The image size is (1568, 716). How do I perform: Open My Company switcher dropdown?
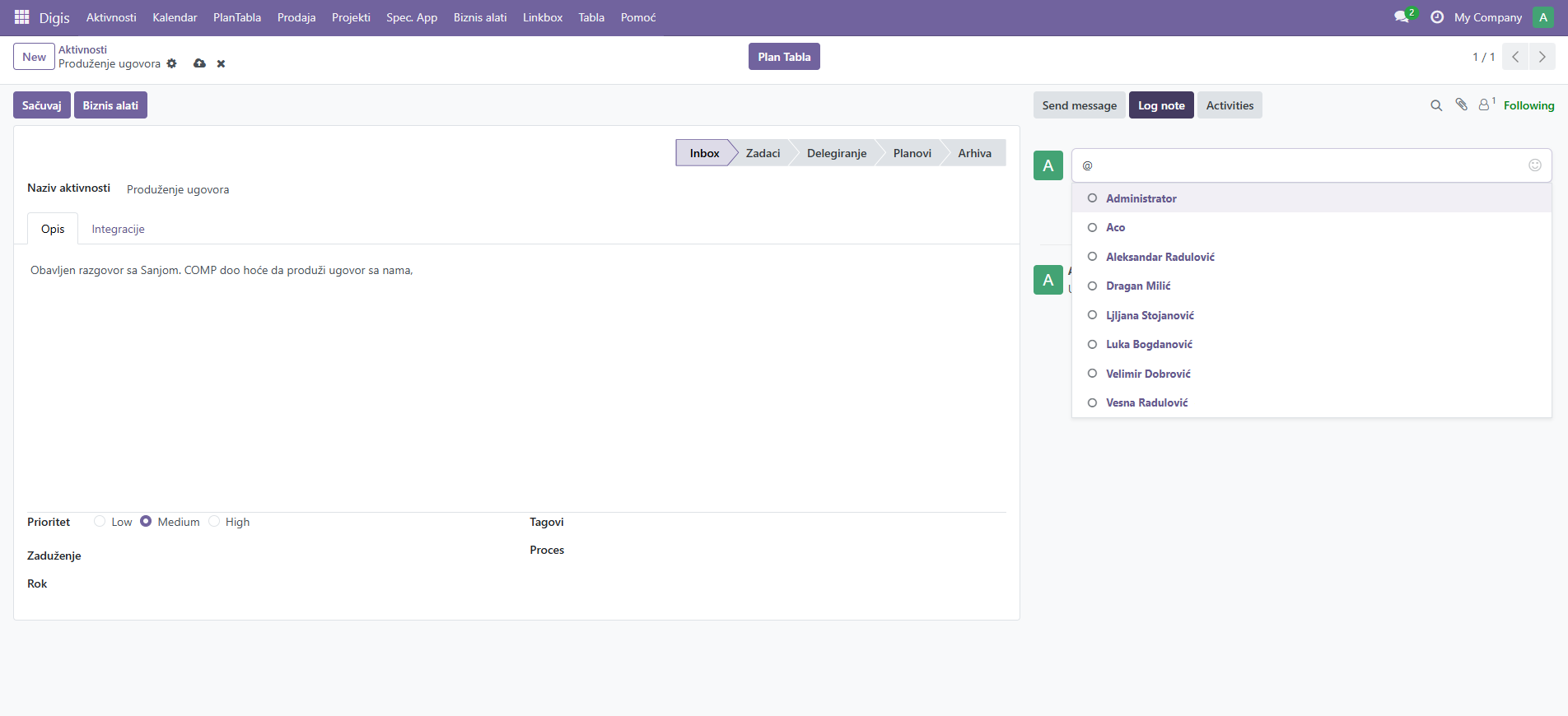click(1487, 17)
